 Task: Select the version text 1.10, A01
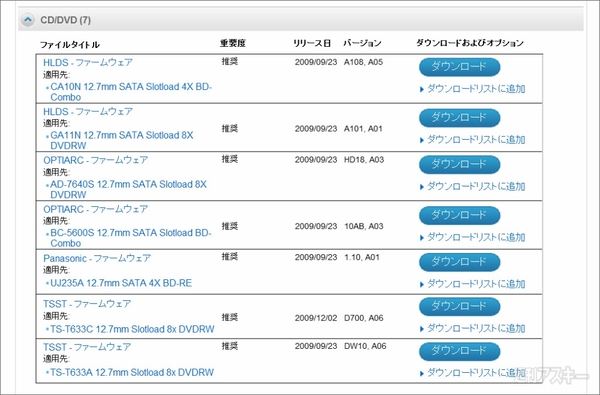362,257
